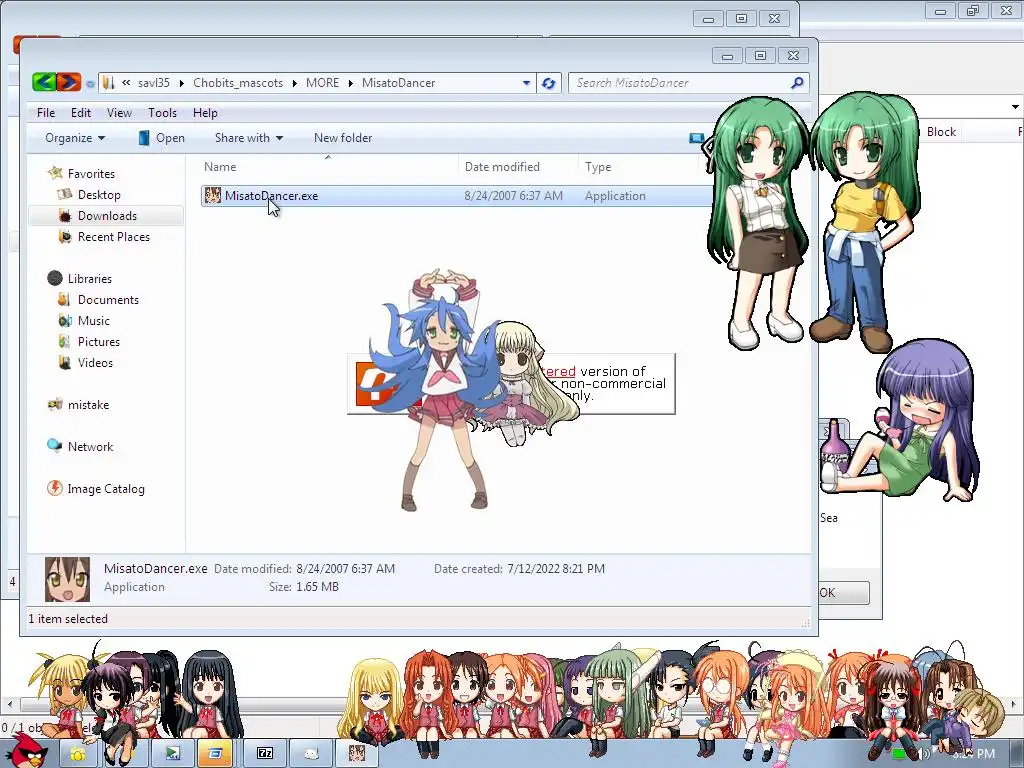
Task: Expand the arrow after Chobits_mascots in breadcrumb
Action: click(295, 83)
